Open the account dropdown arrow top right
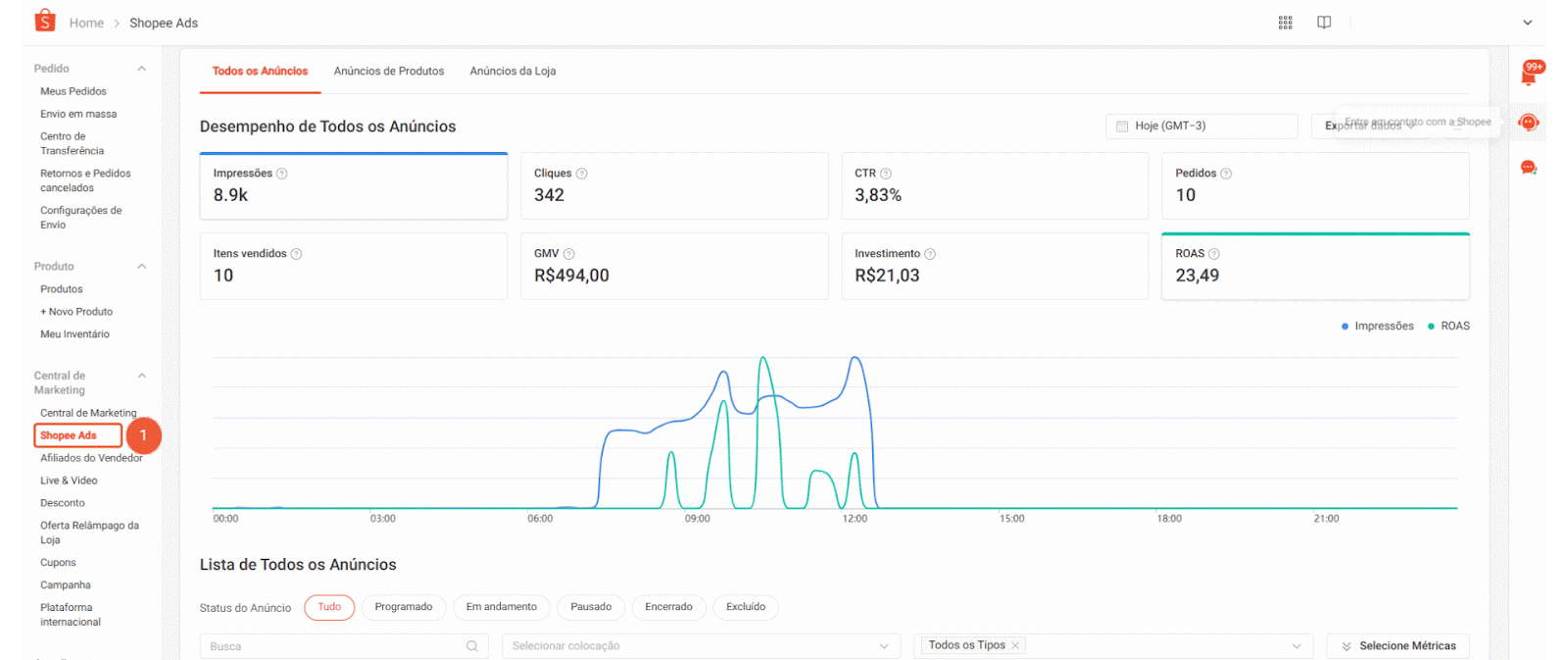The image size is (1568, 660). point(1527,23)
